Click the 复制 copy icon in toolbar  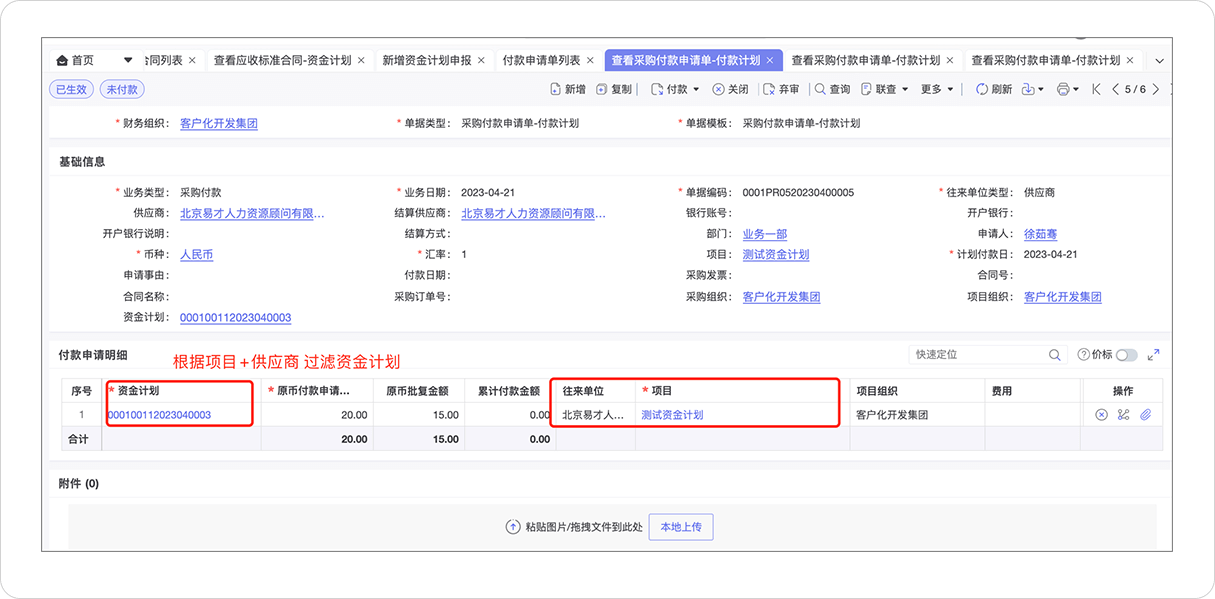pos(601,89)
